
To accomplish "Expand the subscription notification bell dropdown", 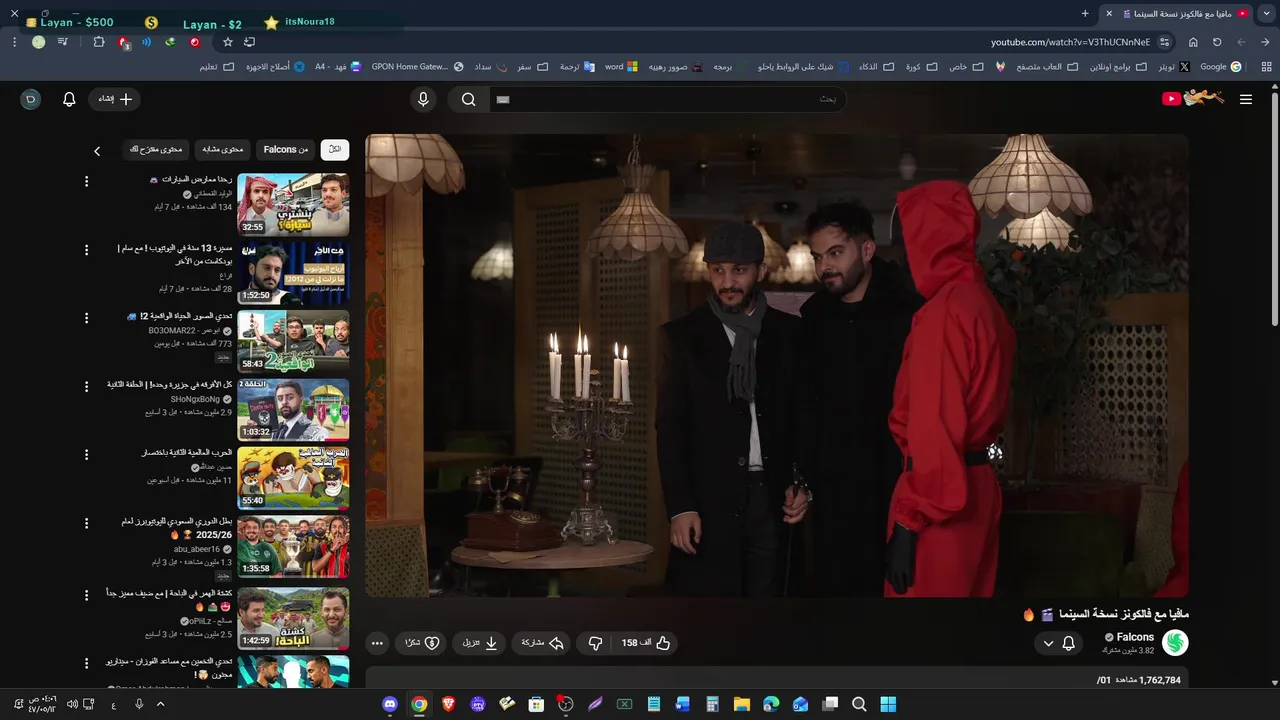I will (1058, 643).
